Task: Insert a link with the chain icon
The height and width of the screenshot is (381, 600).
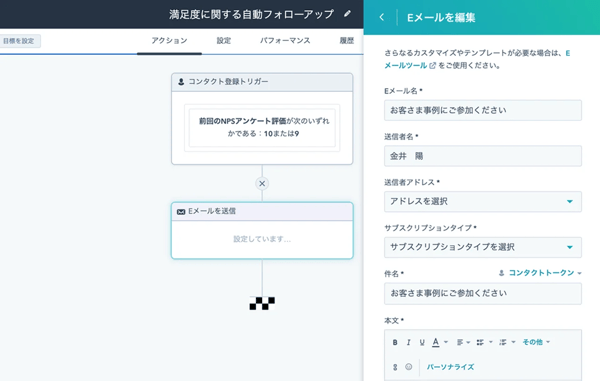Action: tap(395, 367)
